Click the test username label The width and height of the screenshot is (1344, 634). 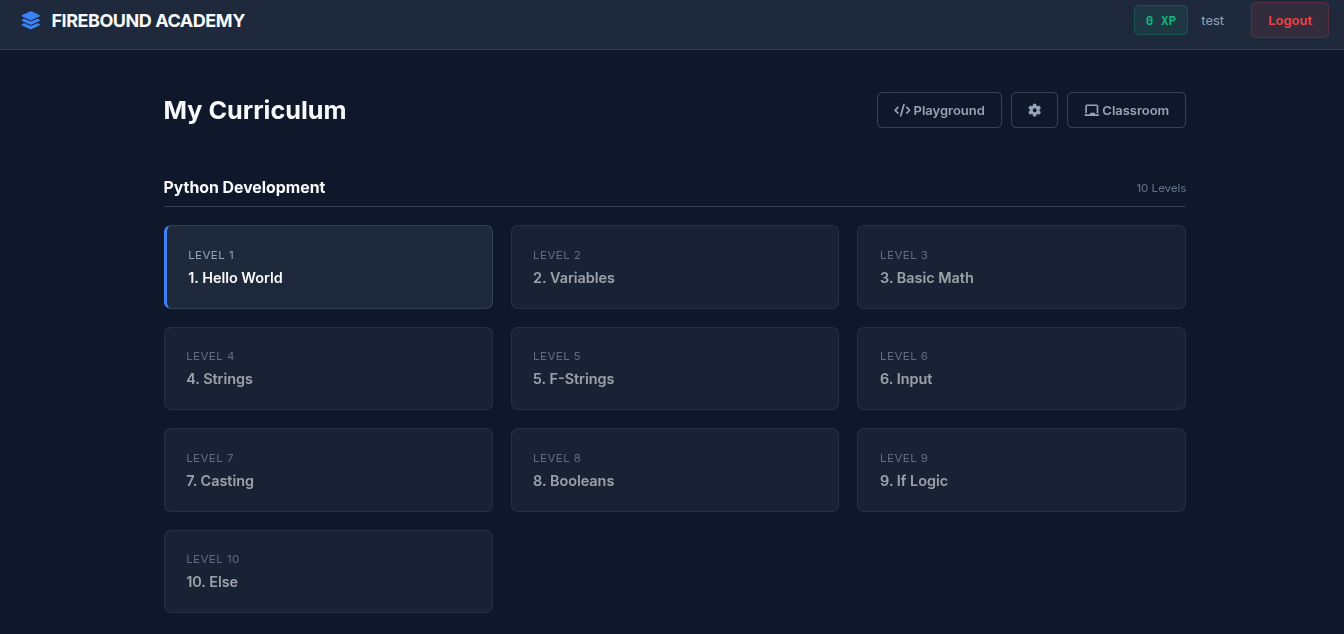[1212, 20]
